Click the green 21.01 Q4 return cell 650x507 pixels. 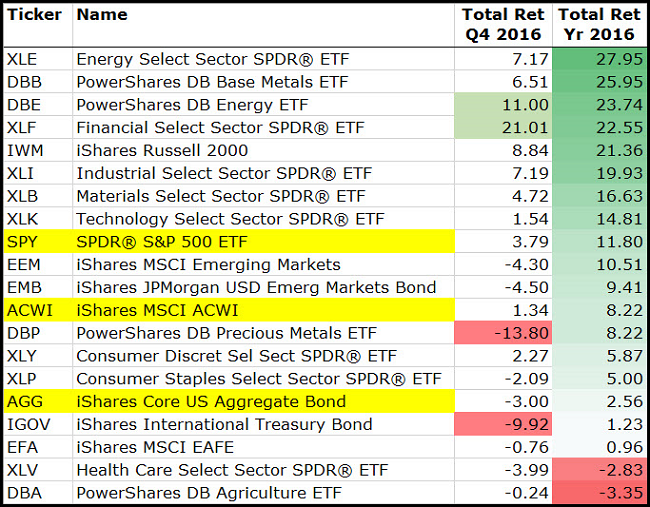point(503,127)
